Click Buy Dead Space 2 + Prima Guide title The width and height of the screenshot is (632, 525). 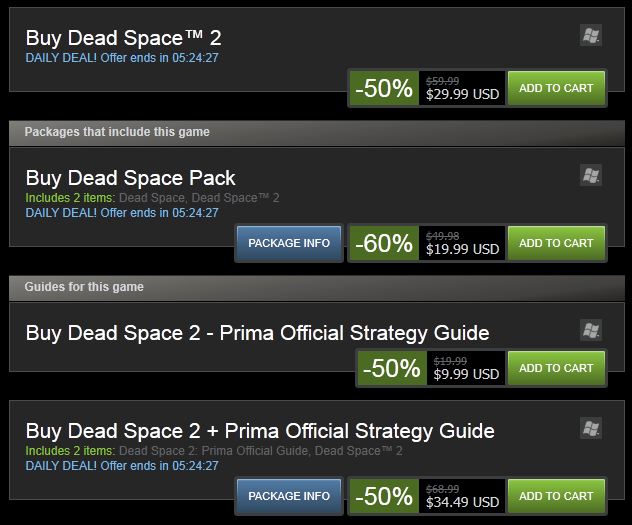(x=260, y=431)
